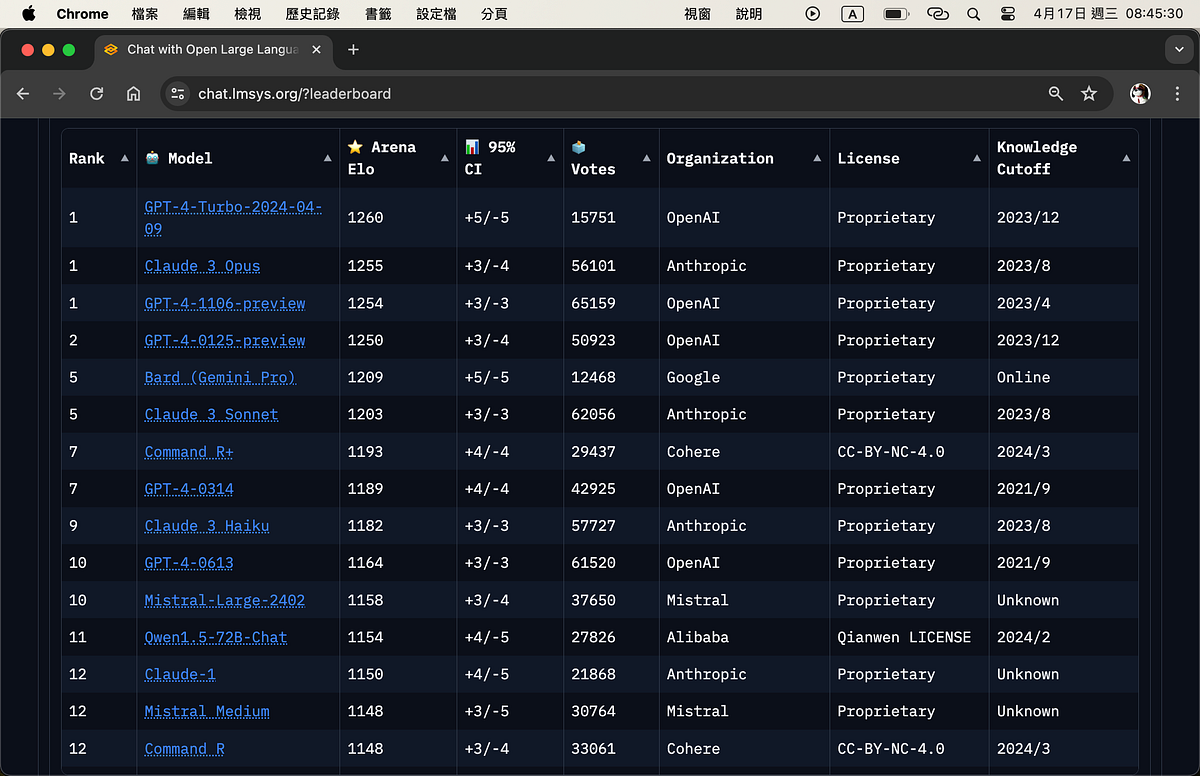Navigate back using the back arrow
The image size is (1200, 776).
[23, 93]
